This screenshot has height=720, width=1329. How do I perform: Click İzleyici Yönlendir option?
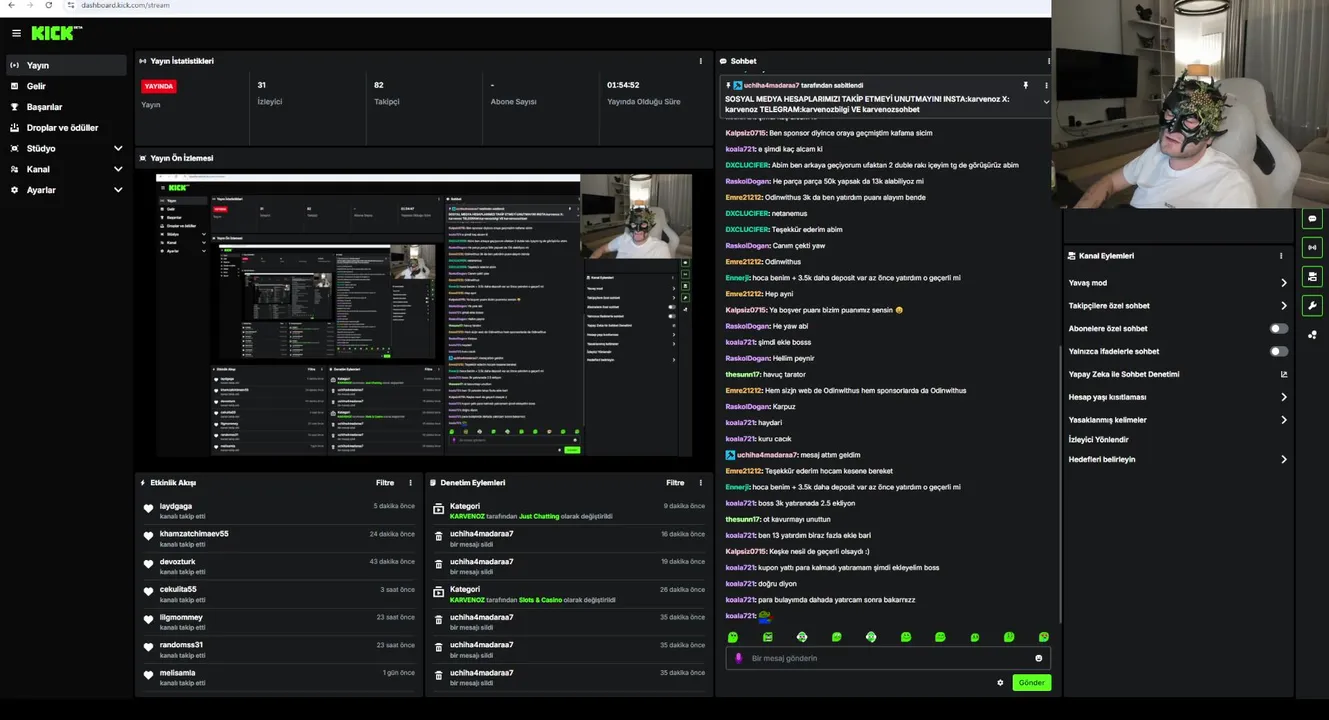pos(1098,440)
